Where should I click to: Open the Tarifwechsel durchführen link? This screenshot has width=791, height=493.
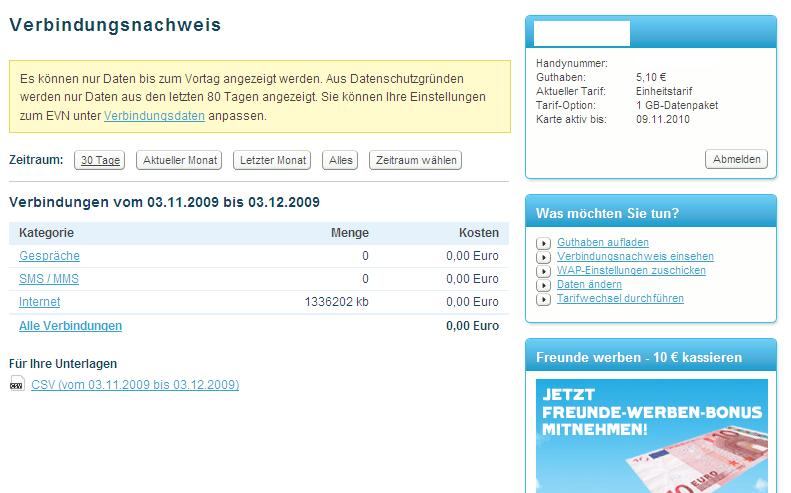pos(620,299)
